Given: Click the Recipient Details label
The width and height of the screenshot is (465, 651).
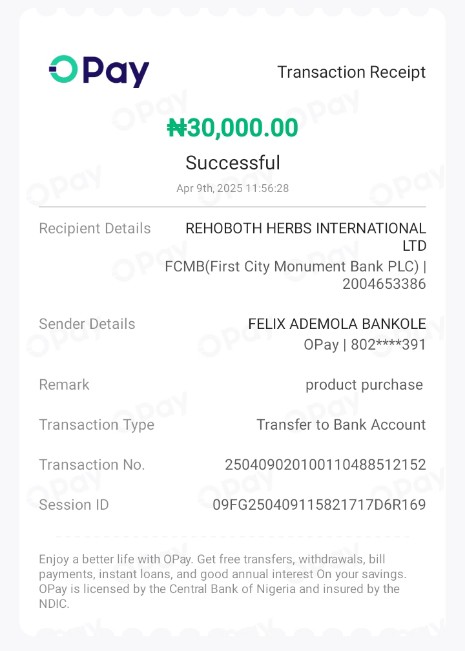Looking at the screenshot, I should click(95, 228).
